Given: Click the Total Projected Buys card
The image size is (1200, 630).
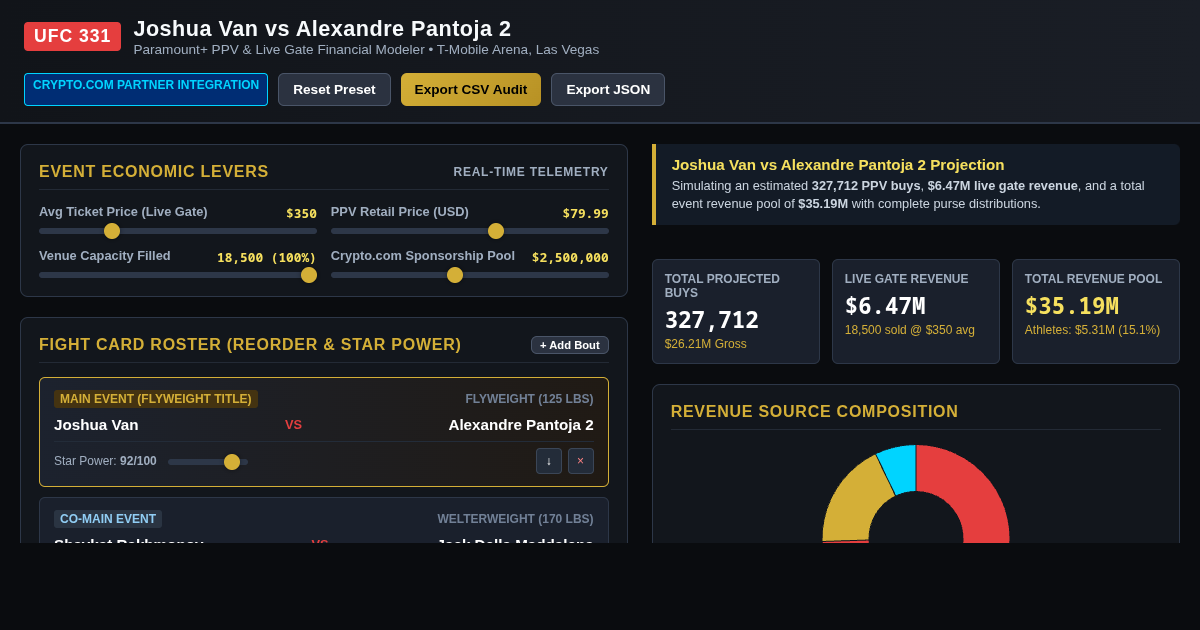Looking at the screenshot, I should [736, 311].
